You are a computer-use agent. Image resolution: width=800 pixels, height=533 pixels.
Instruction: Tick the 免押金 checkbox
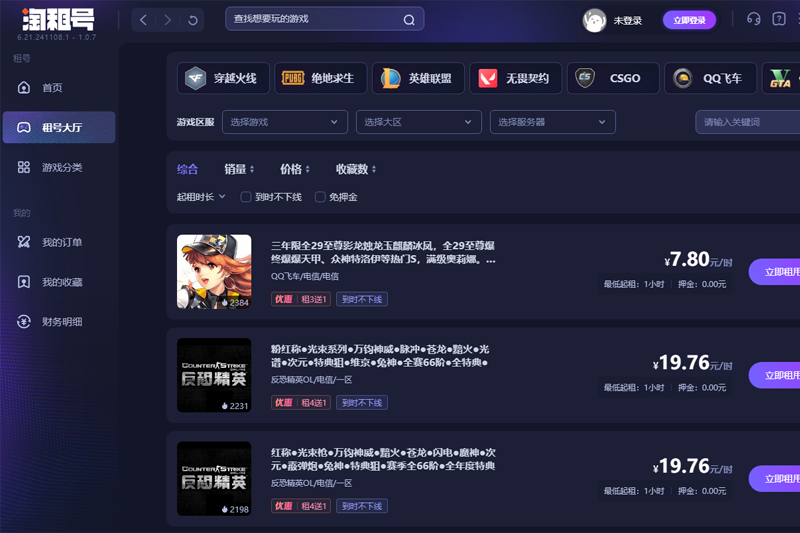tap(320, 197)
